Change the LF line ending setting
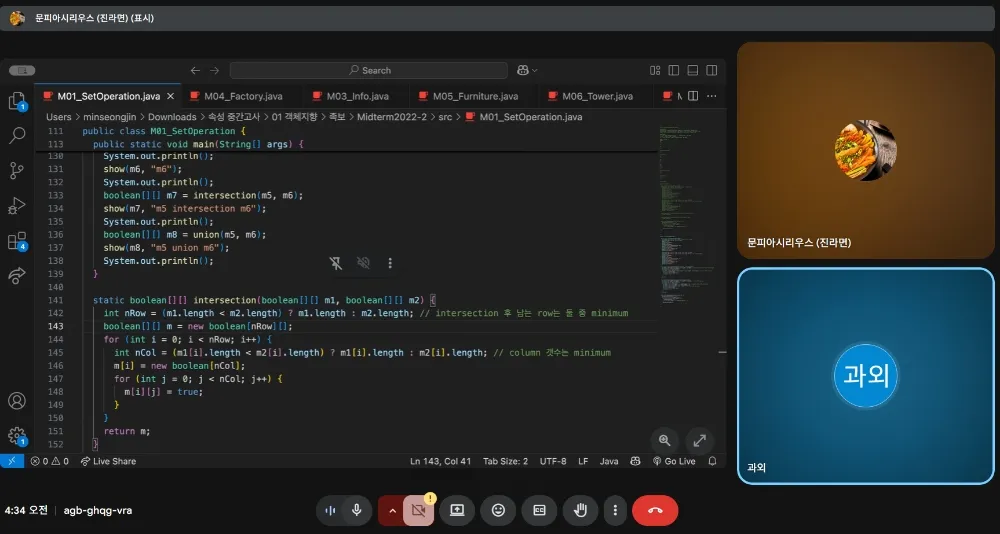 [x=583, y=461]
